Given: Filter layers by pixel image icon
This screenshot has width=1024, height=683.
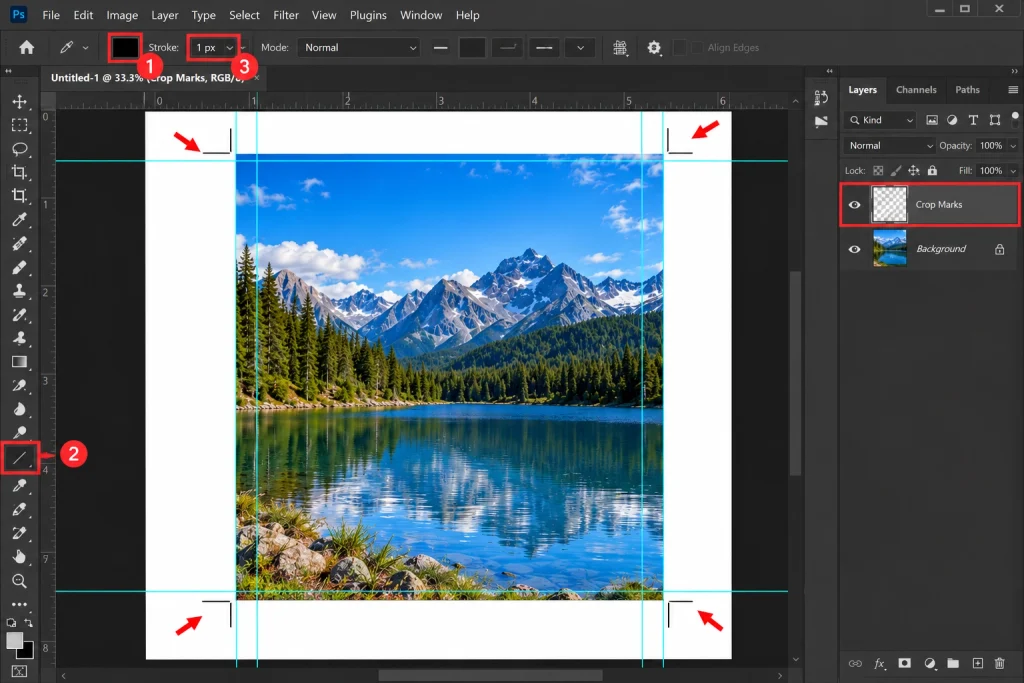Looking at the screenshot, I should (x=932, y=120).
